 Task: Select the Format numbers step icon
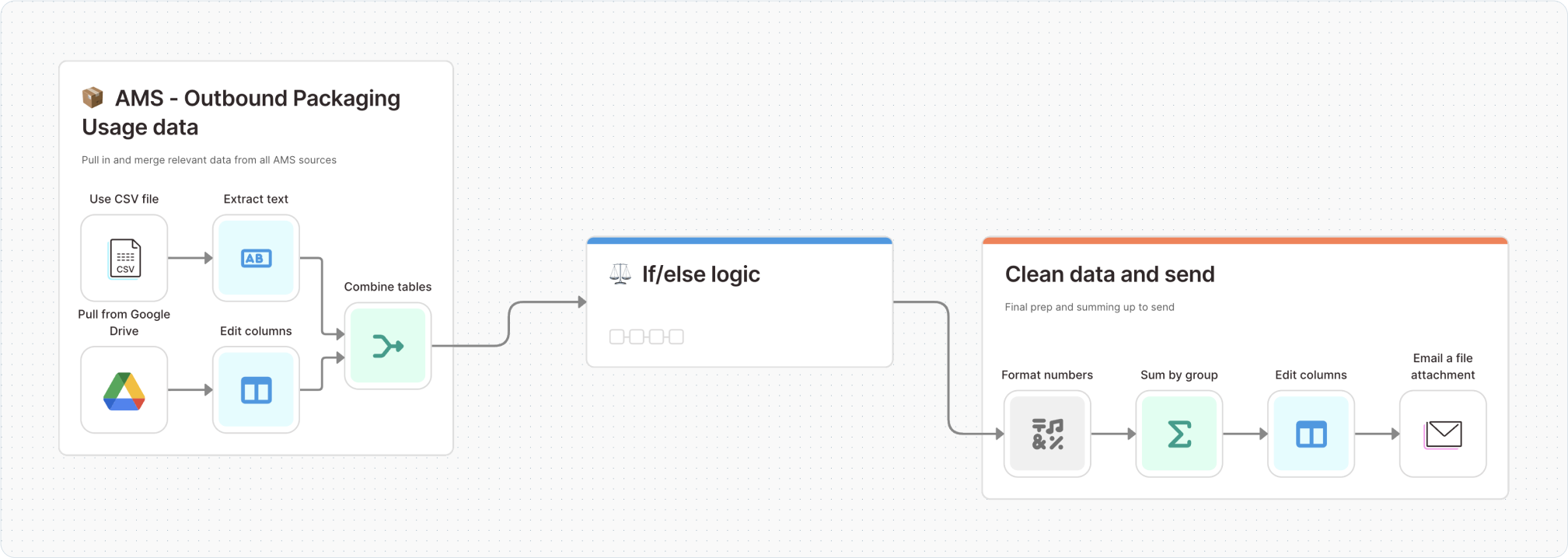click(1047, 434)
